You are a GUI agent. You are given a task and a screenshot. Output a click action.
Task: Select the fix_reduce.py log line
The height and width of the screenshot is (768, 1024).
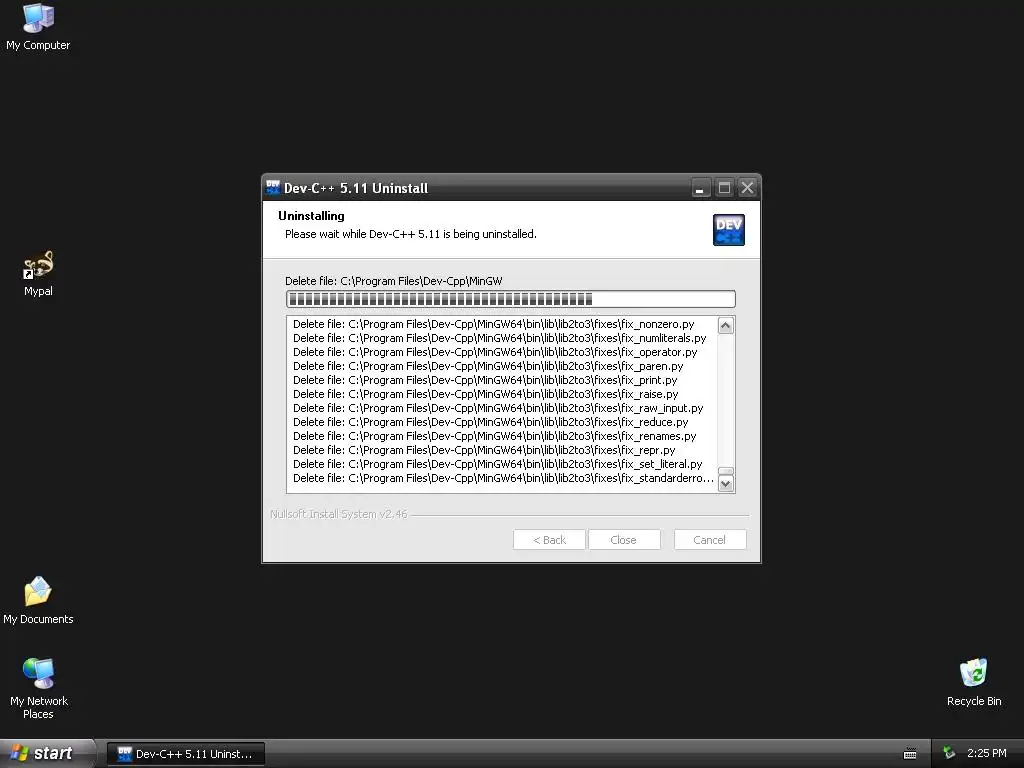pyautogui.click(x=490, y=423)
